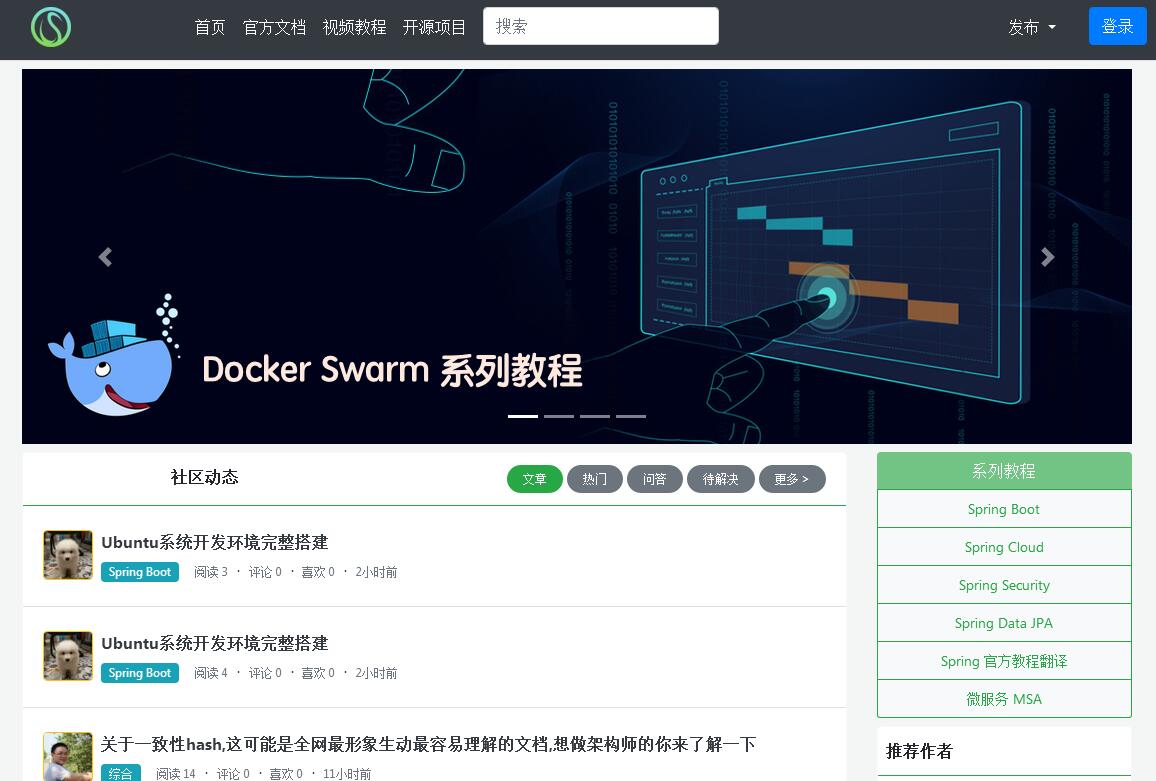1156x781 pixels.
Task: Open the 官方文档 navigation item
Action: click(274, 27)
